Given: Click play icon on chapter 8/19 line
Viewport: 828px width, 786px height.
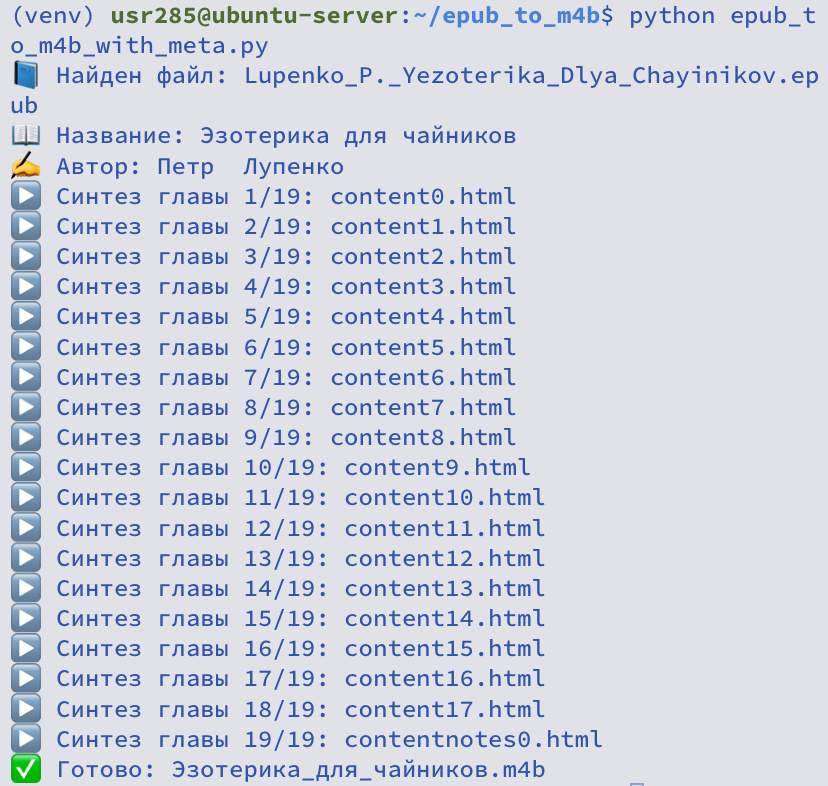Looking at the screenshot, I should (25, 407).
